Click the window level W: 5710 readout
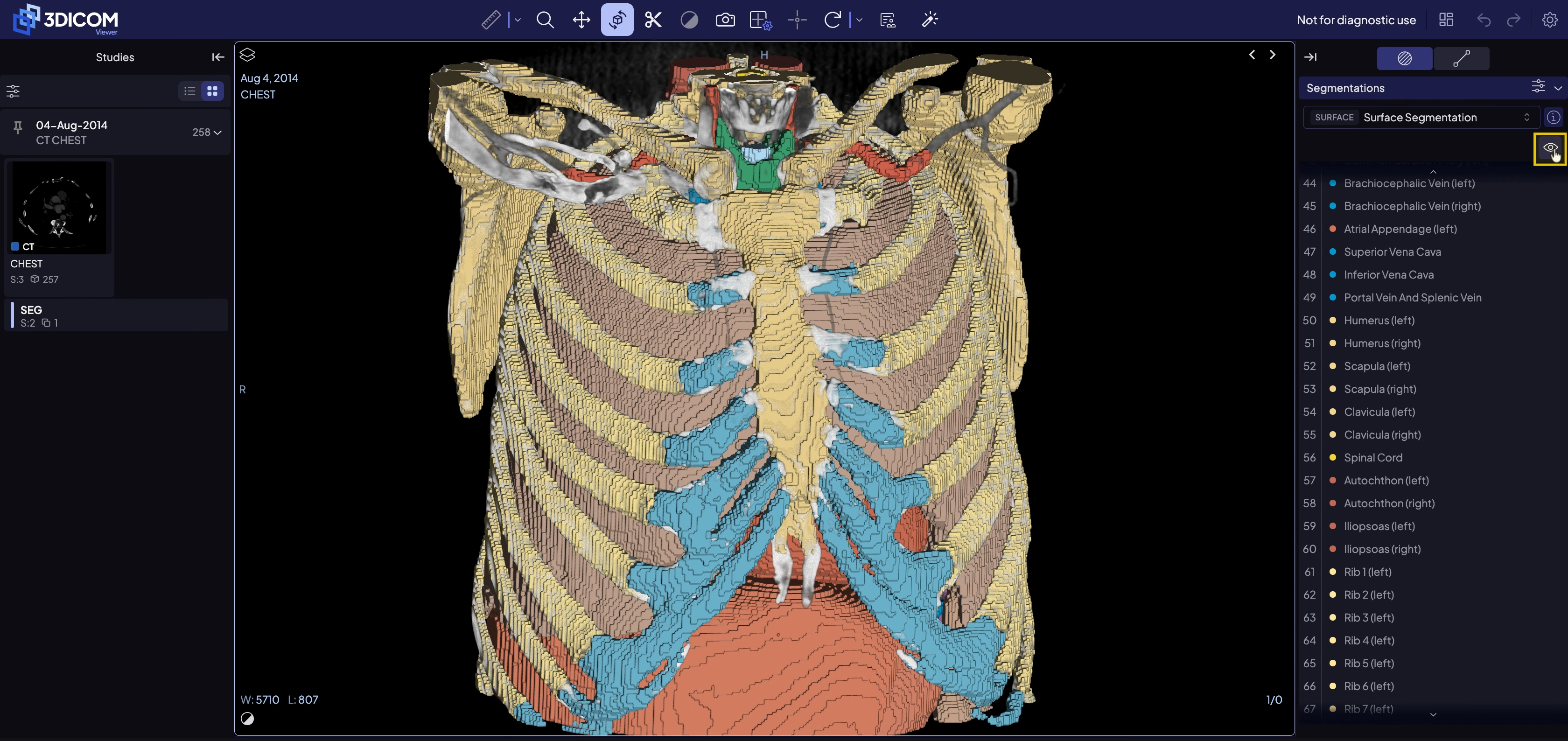Image resolution: width=1568 pixels, height=741 pixels. pyautogui.click(x=260, y=700)
